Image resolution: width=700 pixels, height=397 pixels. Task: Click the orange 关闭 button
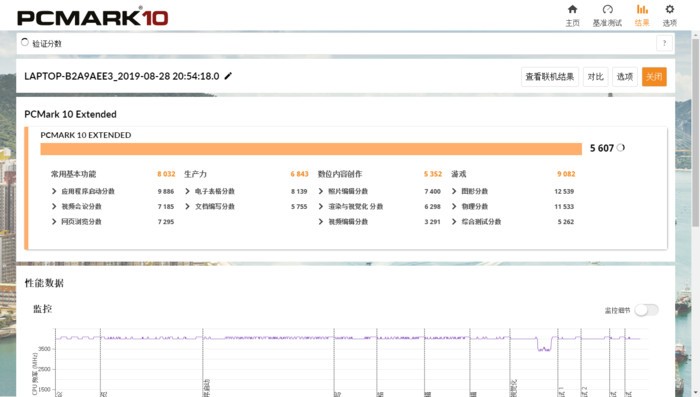tap(654, 77)
